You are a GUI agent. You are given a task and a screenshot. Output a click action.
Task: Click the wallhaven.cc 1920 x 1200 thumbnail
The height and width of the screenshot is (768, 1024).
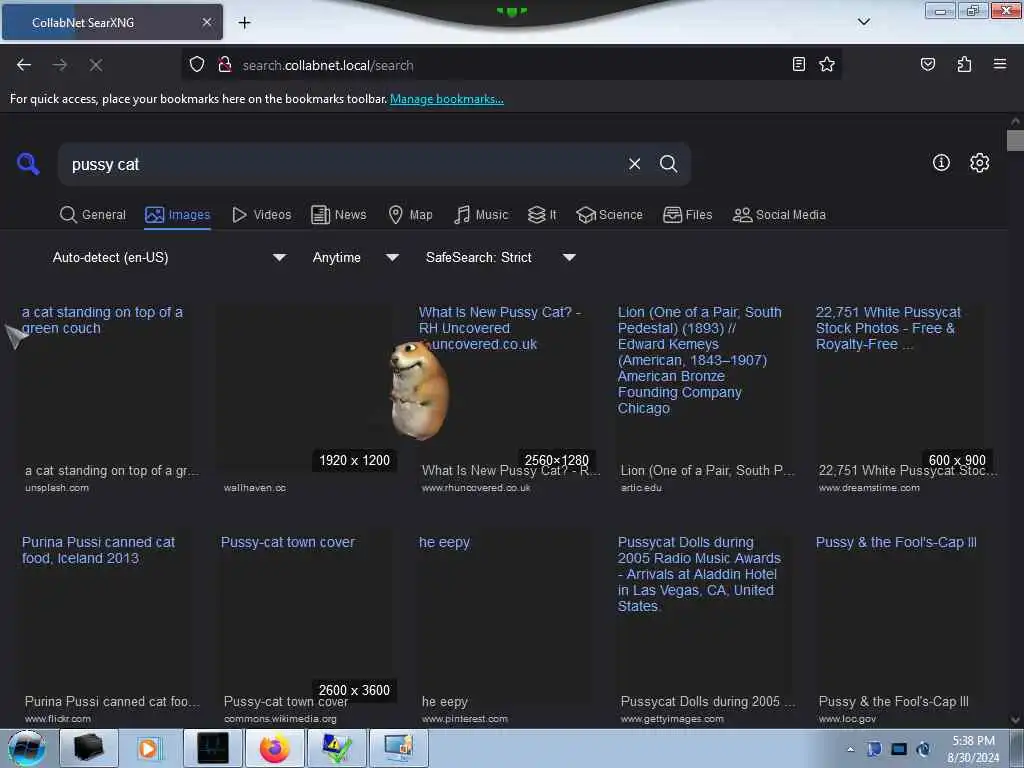point(307,387)
